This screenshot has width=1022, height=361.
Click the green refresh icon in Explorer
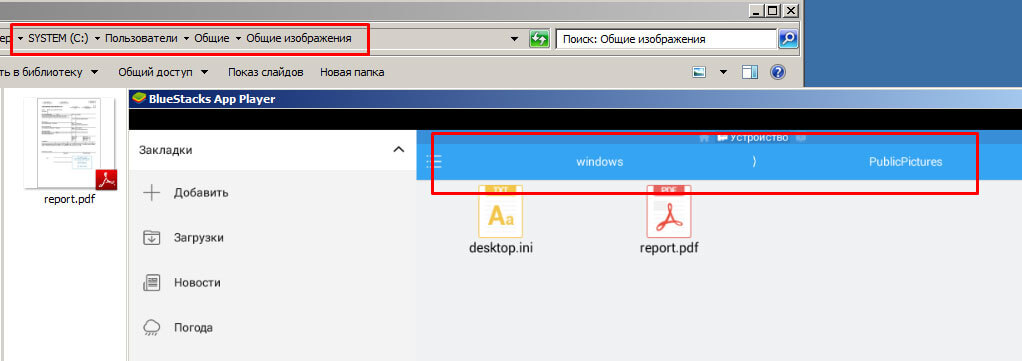(539, 38)
